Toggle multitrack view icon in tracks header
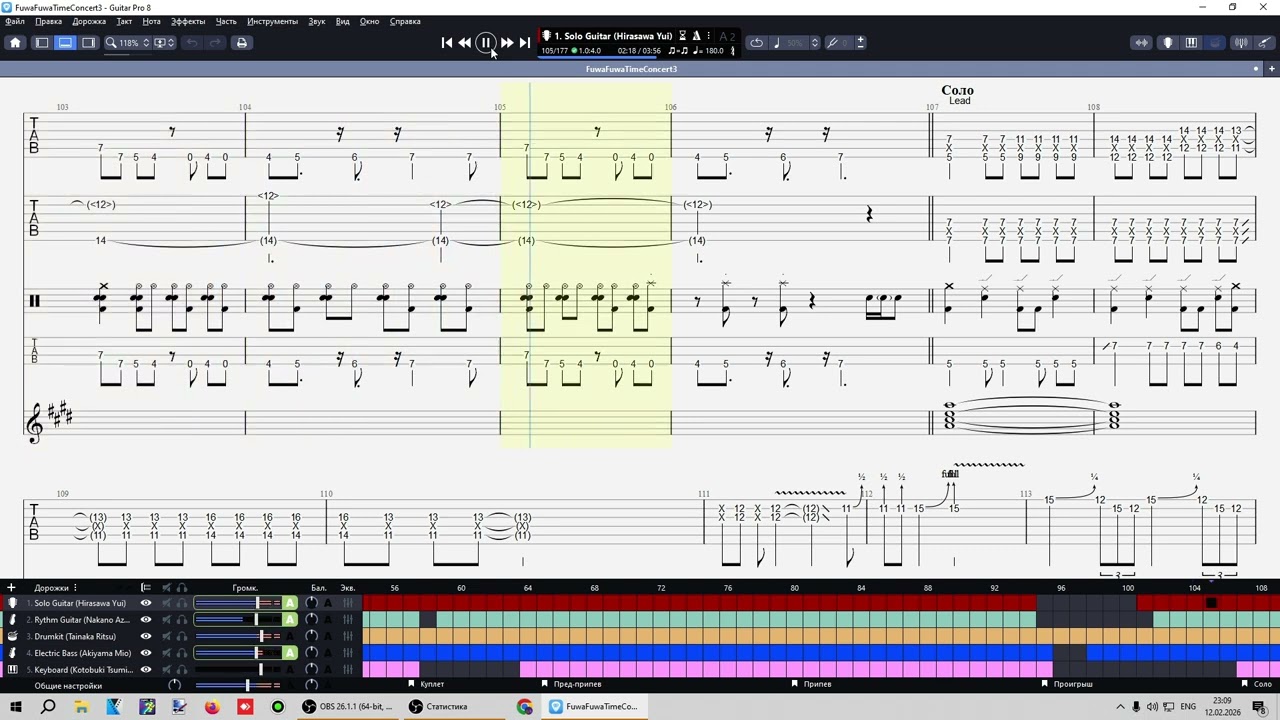This screenshot has width=1280, height=720. click(146, 588)
